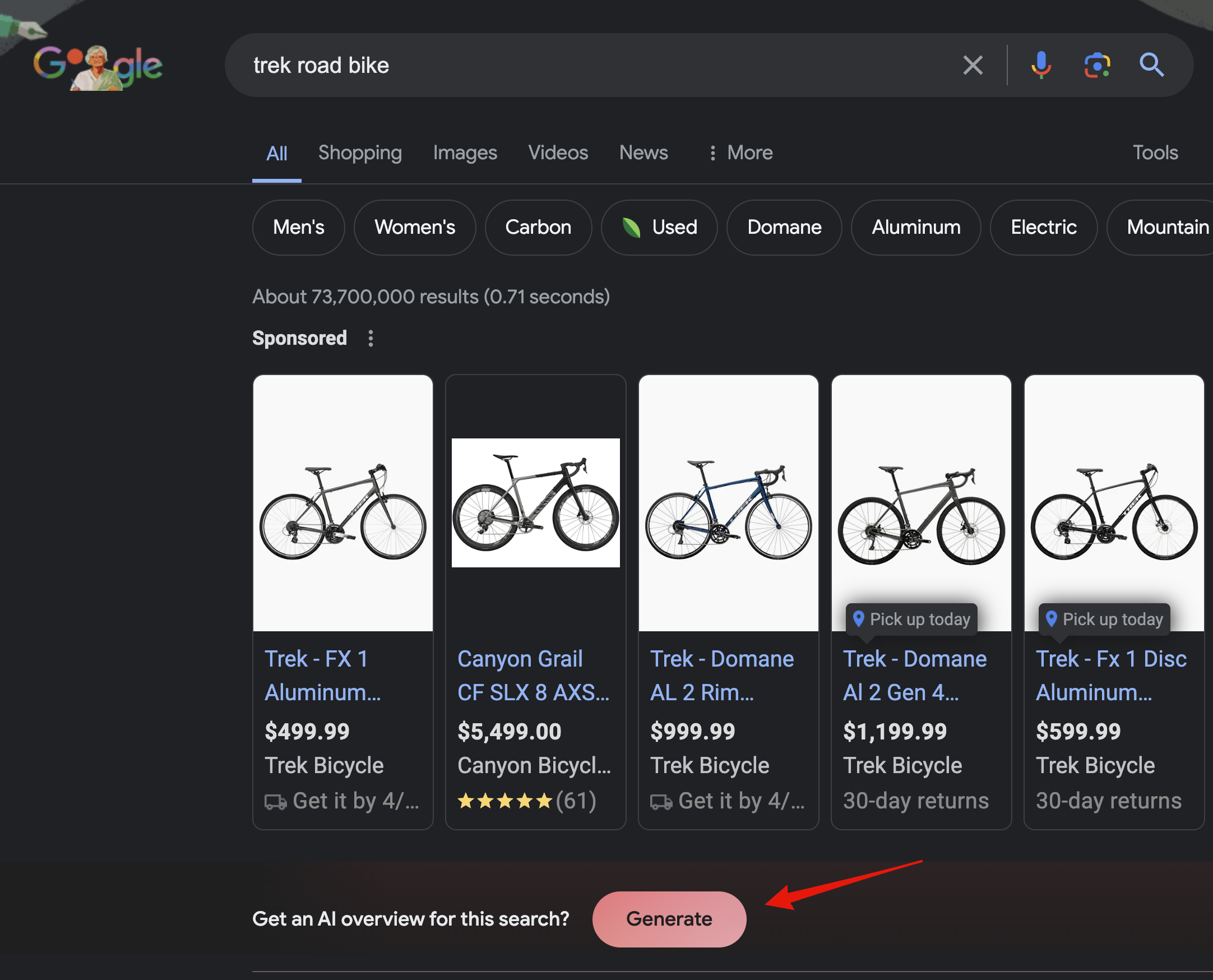Viewport: 1213px width, 980px height.
Task: Click the Generate AI overview button
Action: 669,918
